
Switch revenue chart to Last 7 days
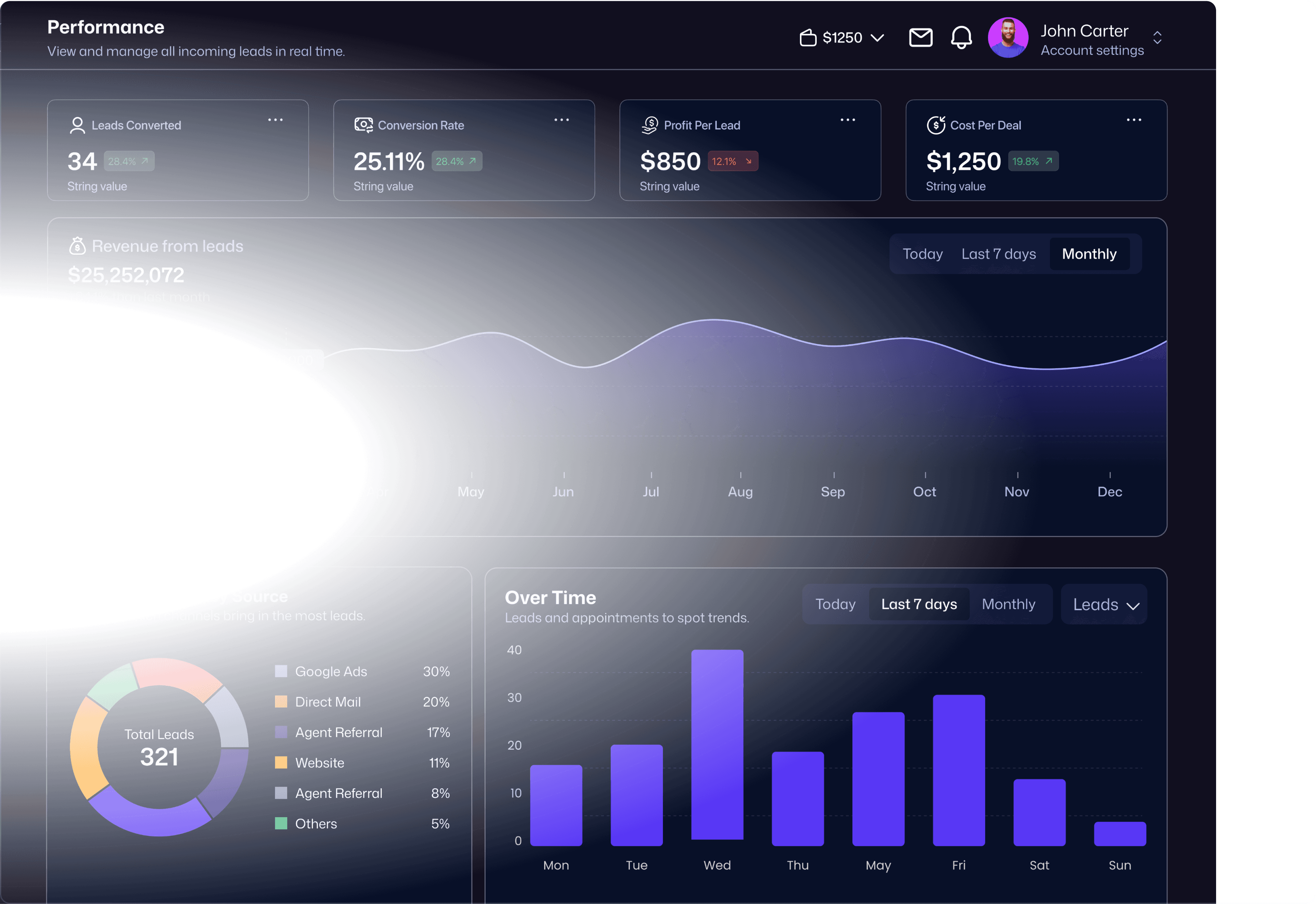point(998,254)
